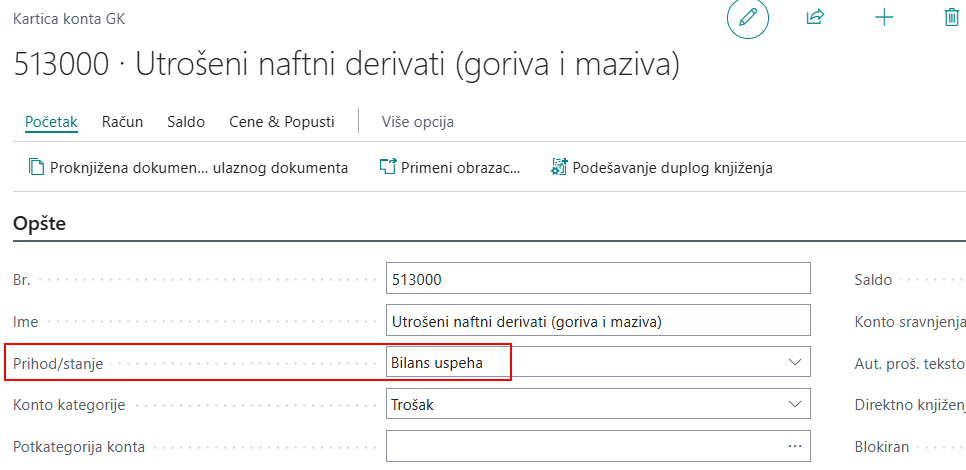Viewport: 966px width, 470px height.
Task: Open the Početak tab
Action: pos(51,122)
